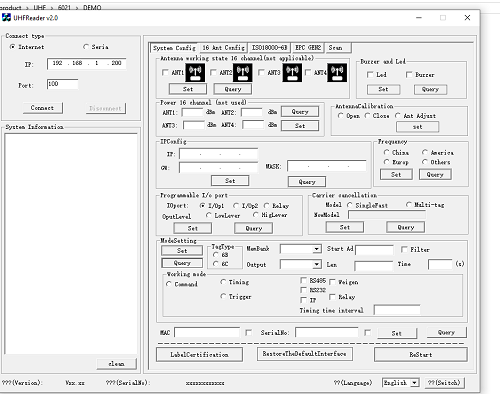
Task: Choose Command working mode
Action: (x=169, y=284)
